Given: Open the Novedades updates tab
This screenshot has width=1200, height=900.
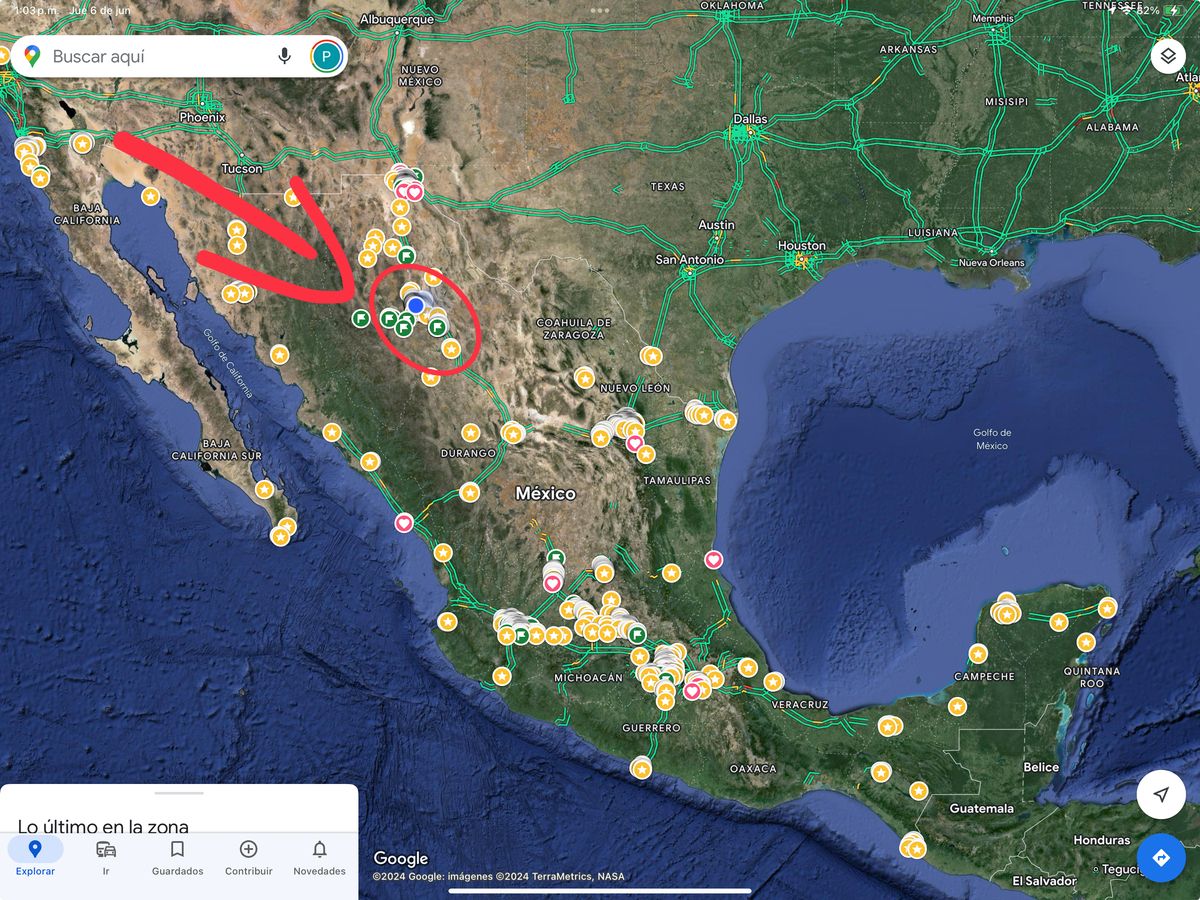Looking at the screenshot, I should (319, 857).
